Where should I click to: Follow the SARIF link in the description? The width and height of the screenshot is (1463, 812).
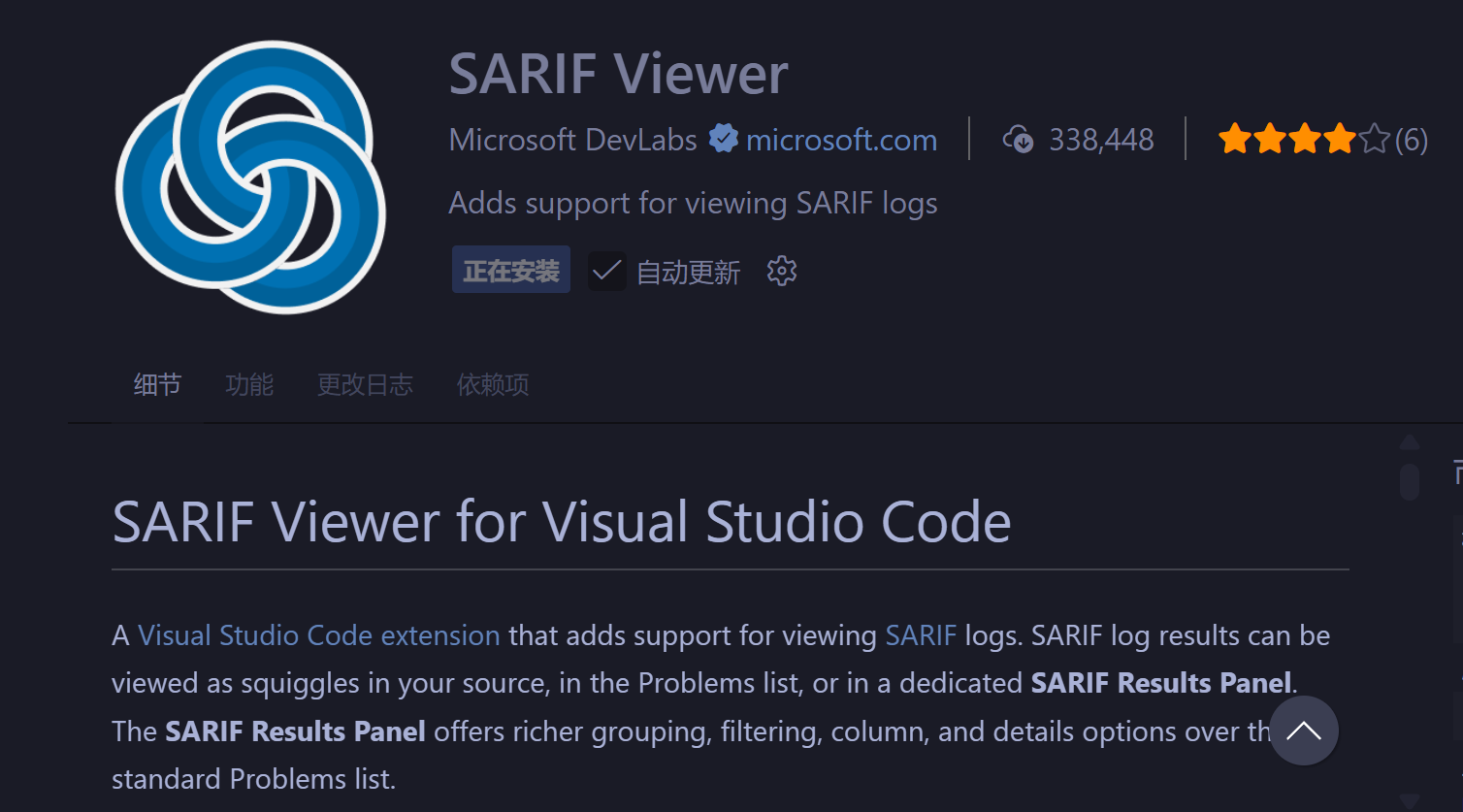click(921, 635)
